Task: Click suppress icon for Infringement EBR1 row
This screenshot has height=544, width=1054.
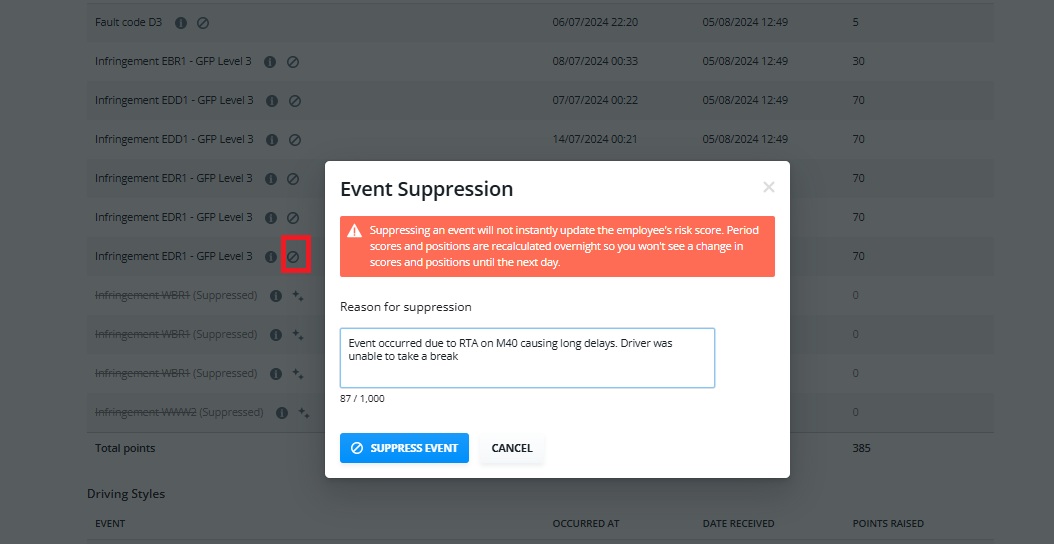Action: click(292, 61)
